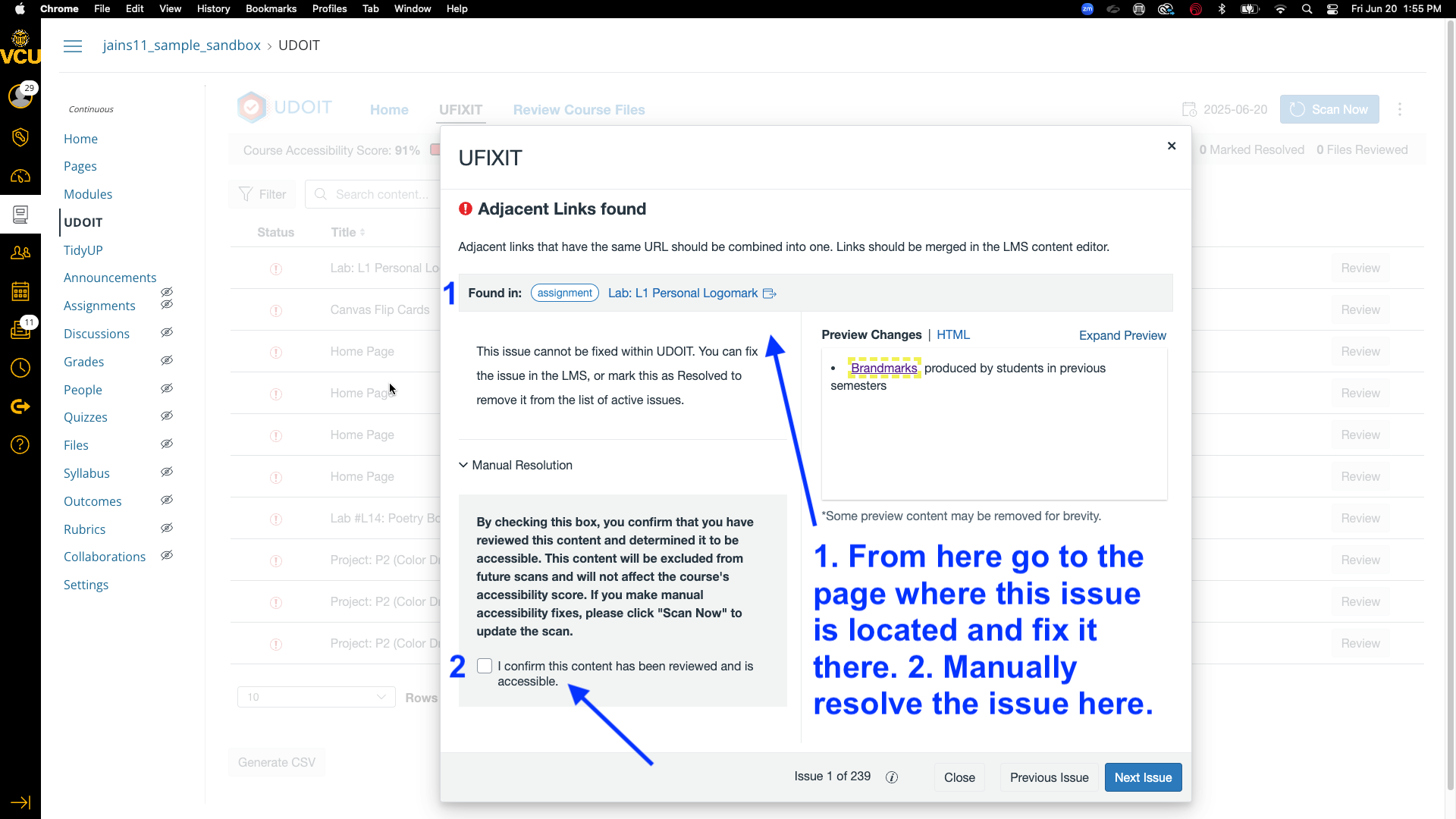1456x819 pixels.
Task: Check the confirm content reviewed checkbox
Action: [485, 666]
